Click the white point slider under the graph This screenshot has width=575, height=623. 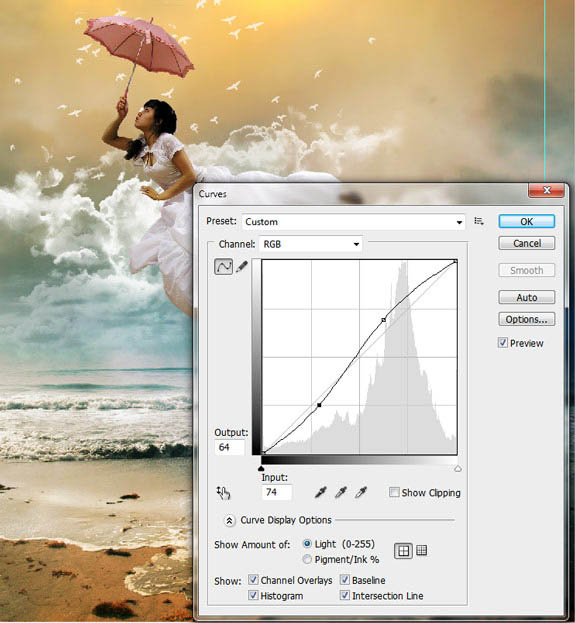pyautogui.click(x=458, y=469)
